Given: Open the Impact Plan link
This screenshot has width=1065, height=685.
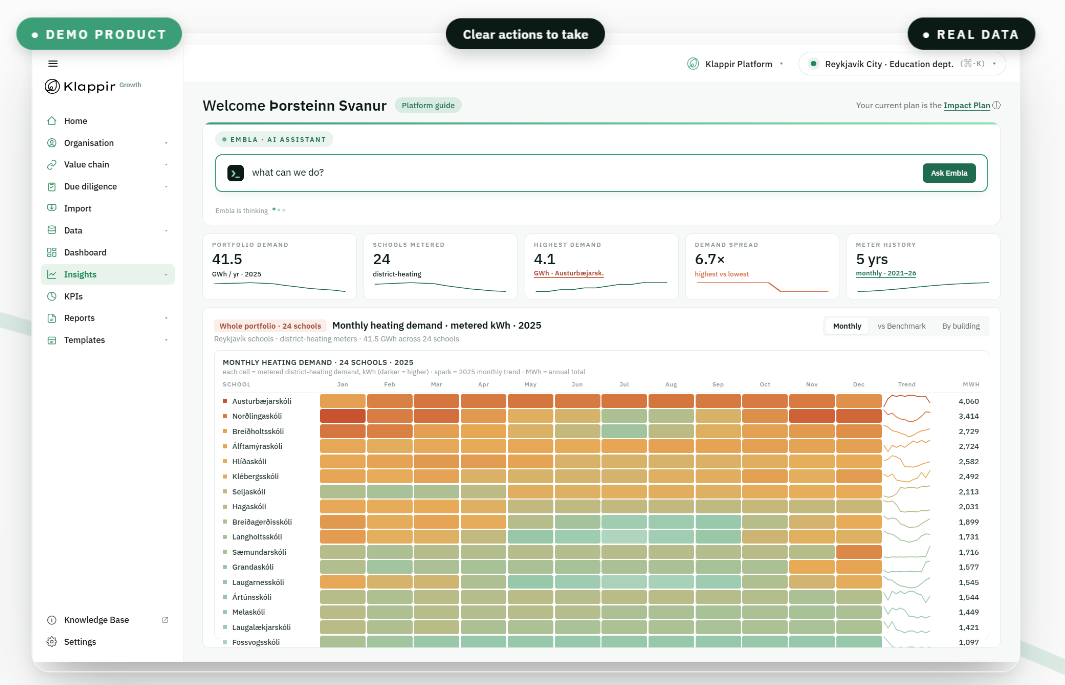Looking at the screenshot, I should coord(967,105).
